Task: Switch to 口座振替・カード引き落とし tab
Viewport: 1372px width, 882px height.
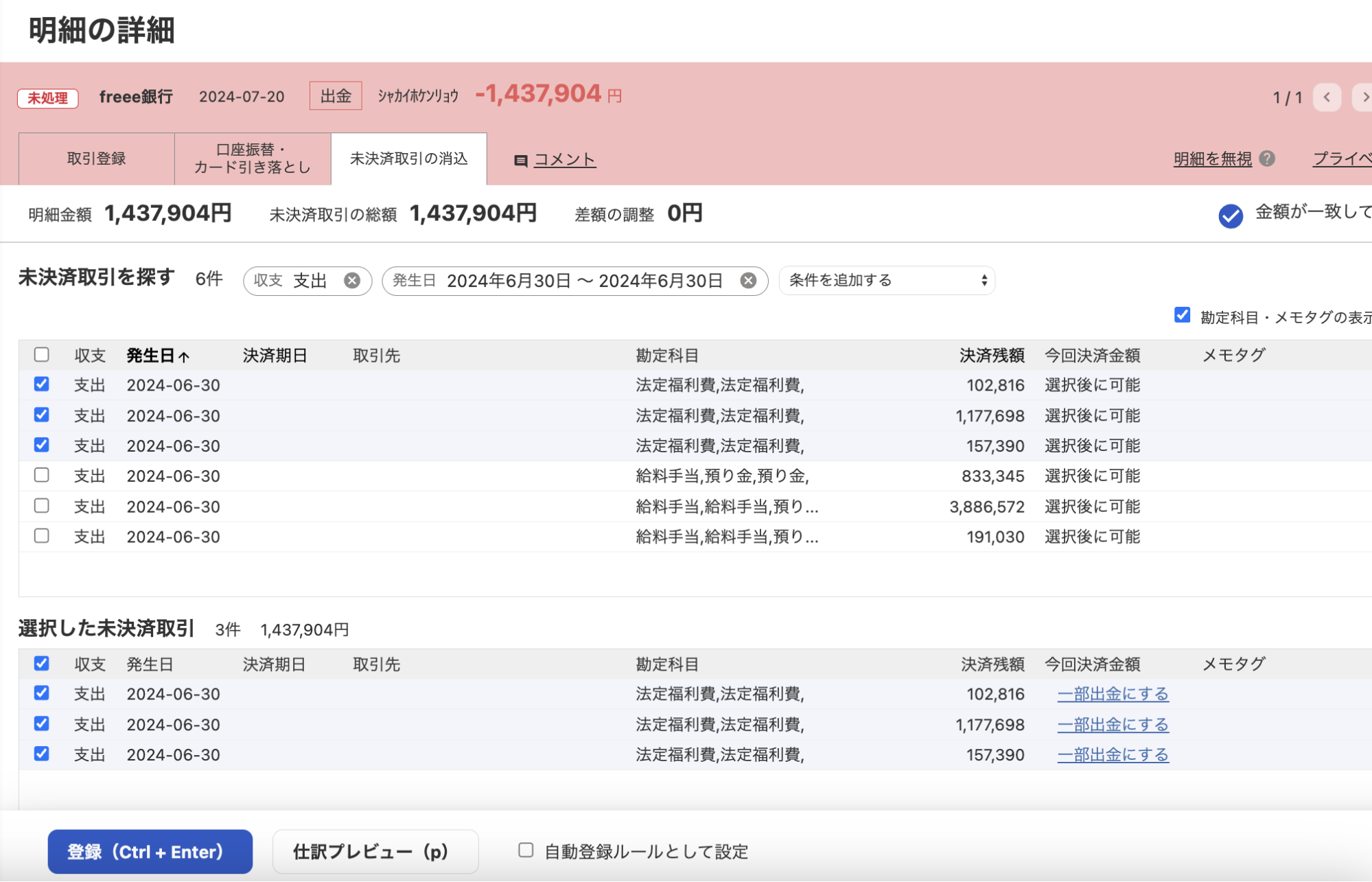Action: pyautogui.click(x=253, y=159)
